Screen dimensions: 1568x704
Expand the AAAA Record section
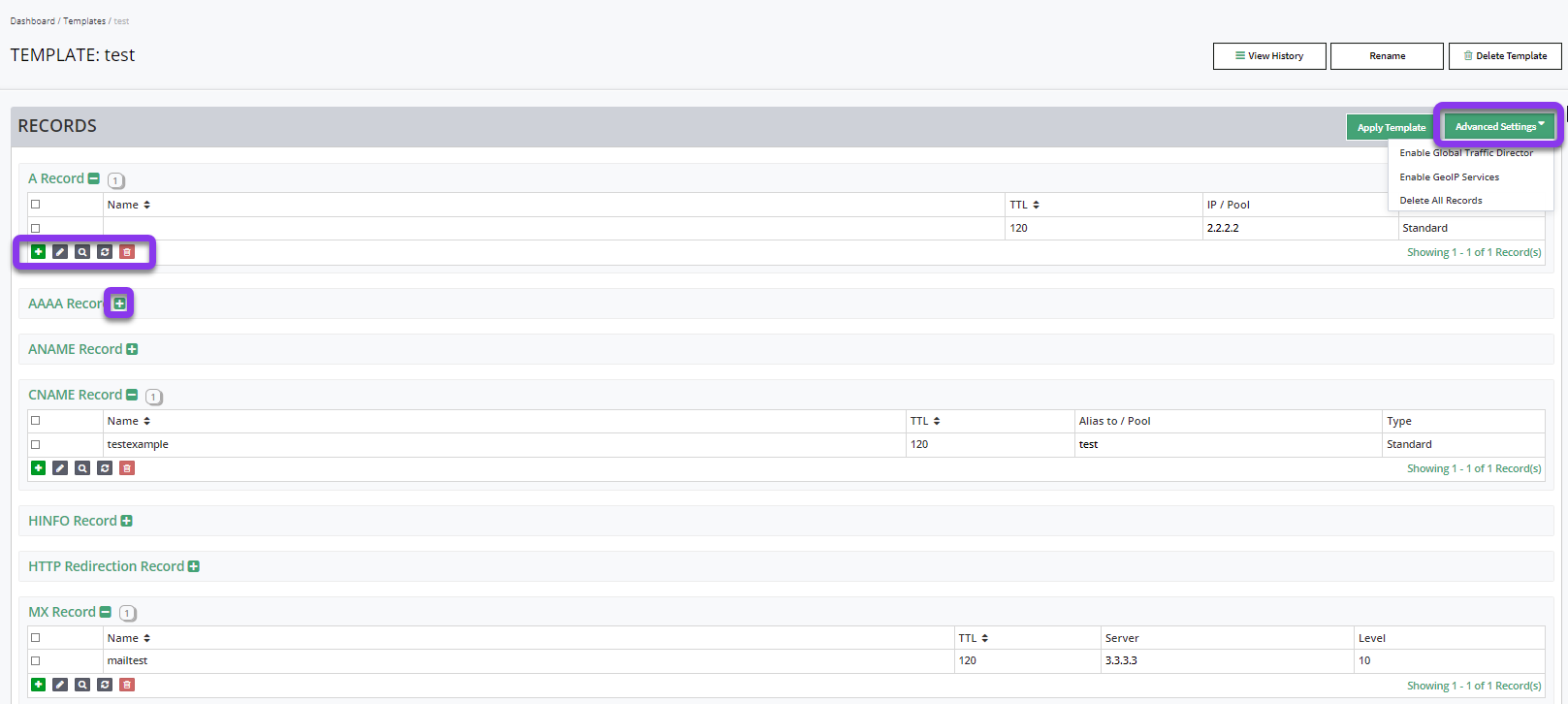(x=119, y=304)
